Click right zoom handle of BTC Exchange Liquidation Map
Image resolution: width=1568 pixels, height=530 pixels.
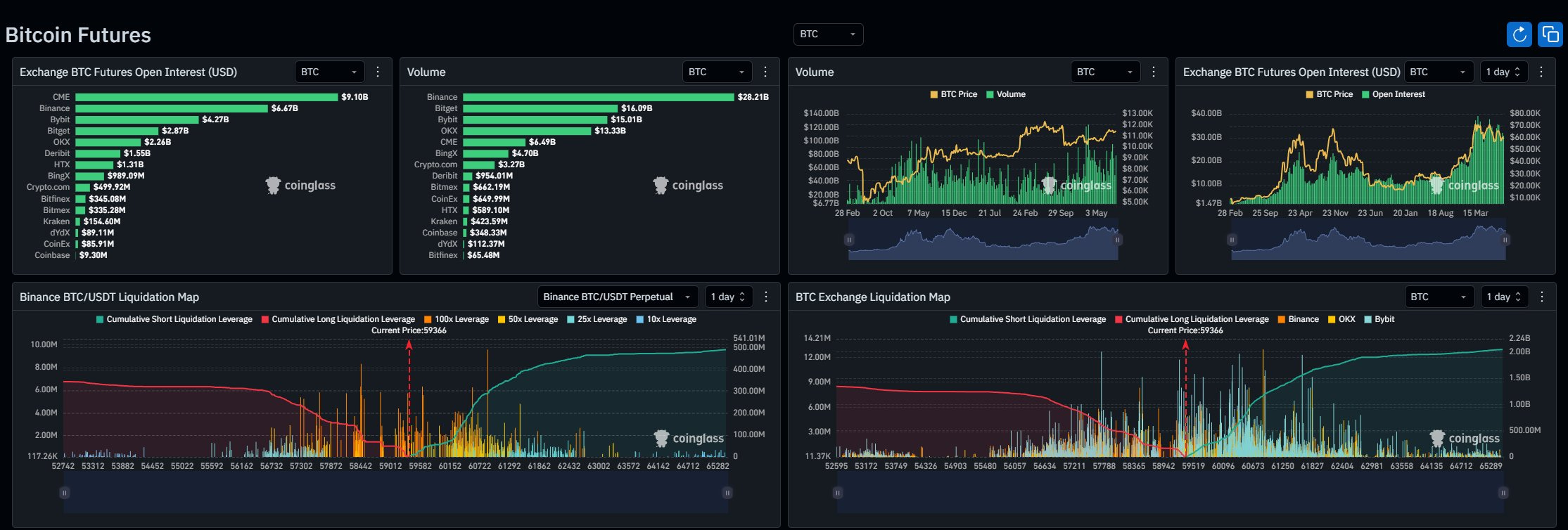point(1503,493)
